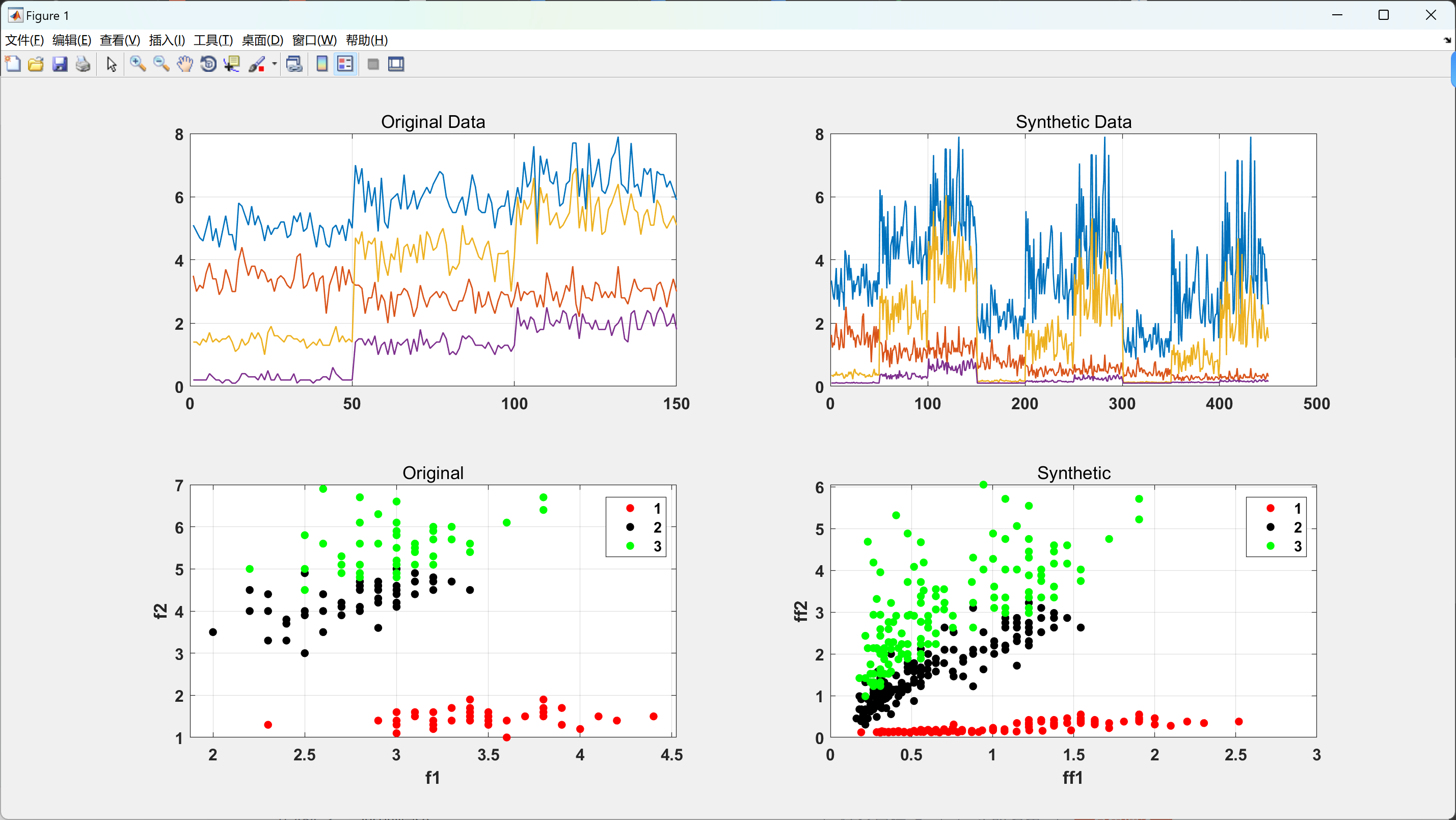Select the Zoom Out tool
This screenshot has height=820, width=1456.
tap(161, 64)
